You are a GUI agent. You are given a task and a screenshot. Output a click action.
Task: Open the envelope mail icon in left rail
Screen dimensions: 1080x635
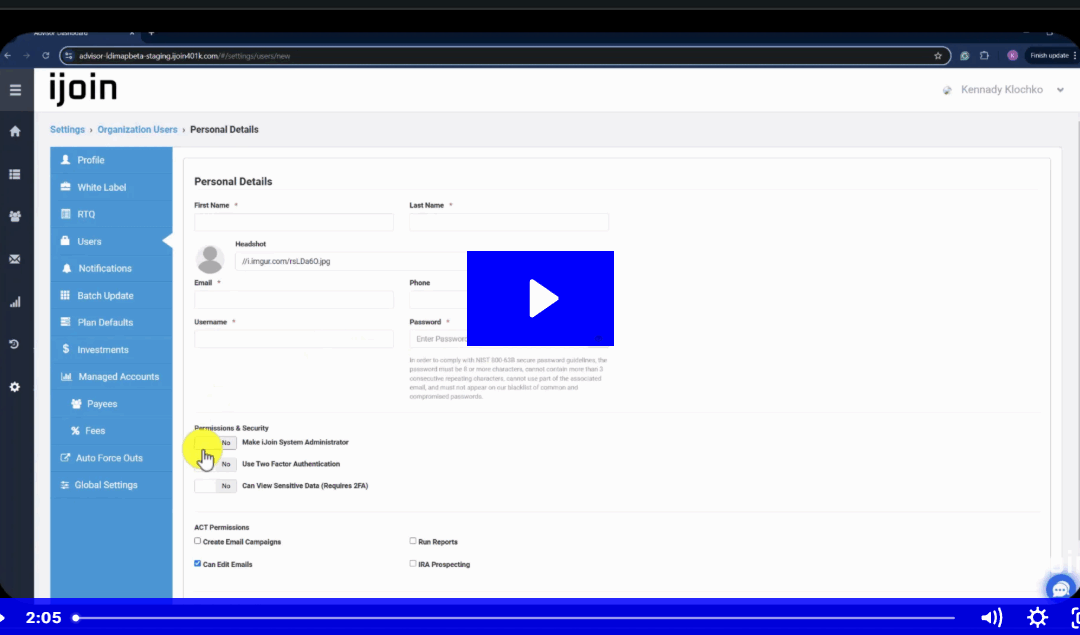pos(14,260)
